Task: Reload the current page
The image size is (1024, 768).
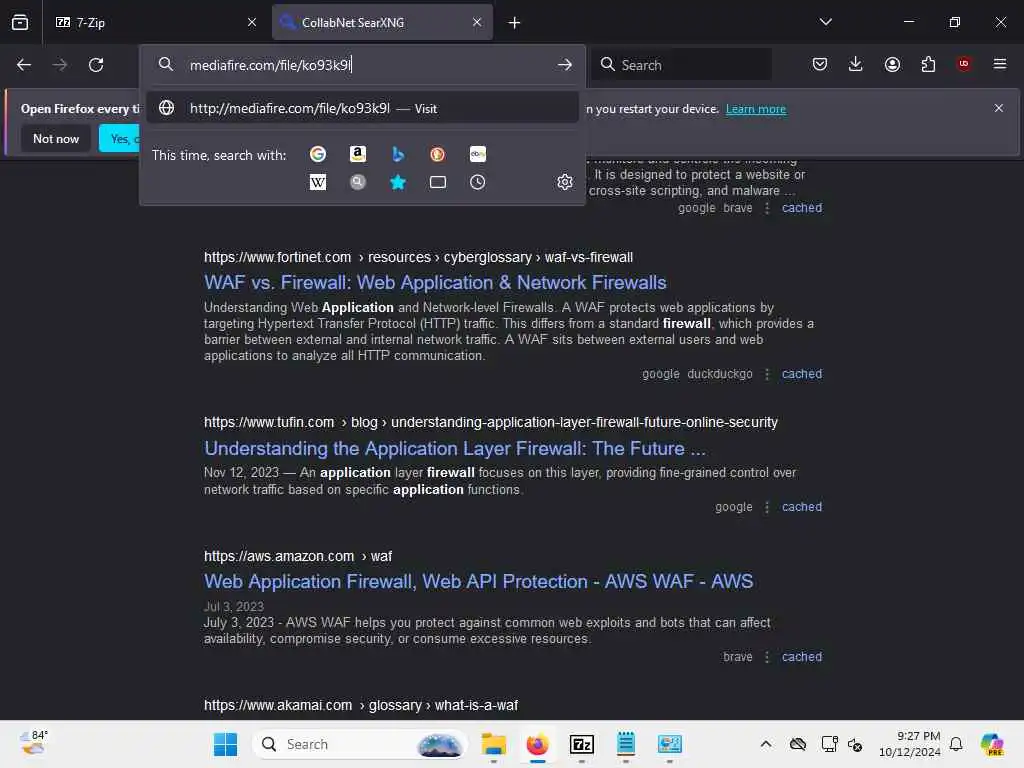Action: [96, 65]
